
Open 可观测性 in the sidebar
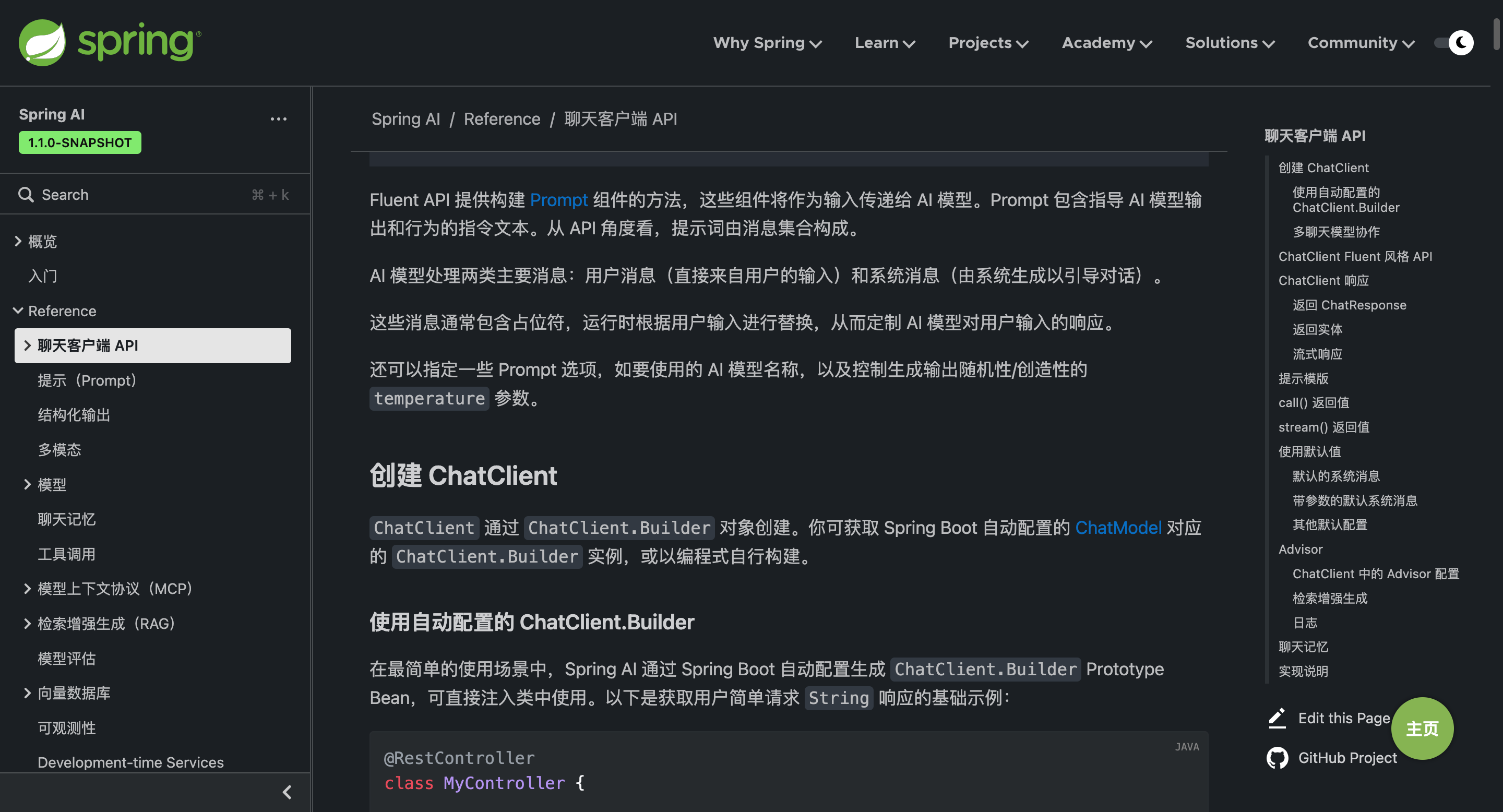(x=66, y=727)
